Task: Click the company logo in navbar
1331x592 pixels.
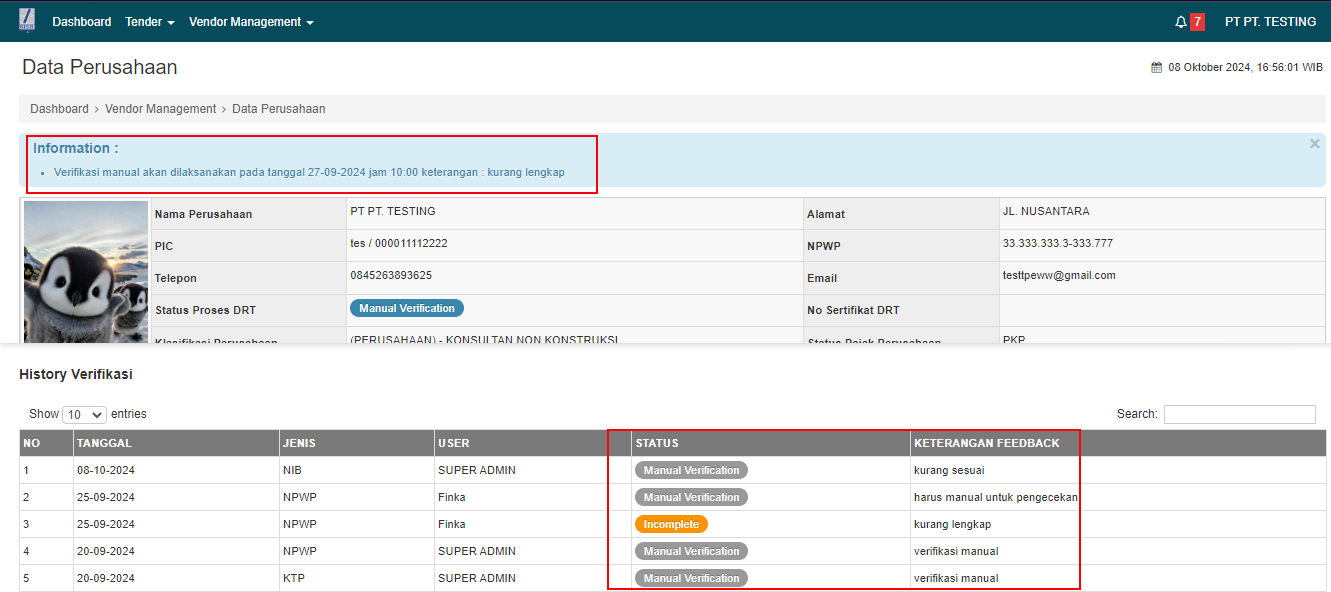Action: pyautogui.click(x=27, y=20)
